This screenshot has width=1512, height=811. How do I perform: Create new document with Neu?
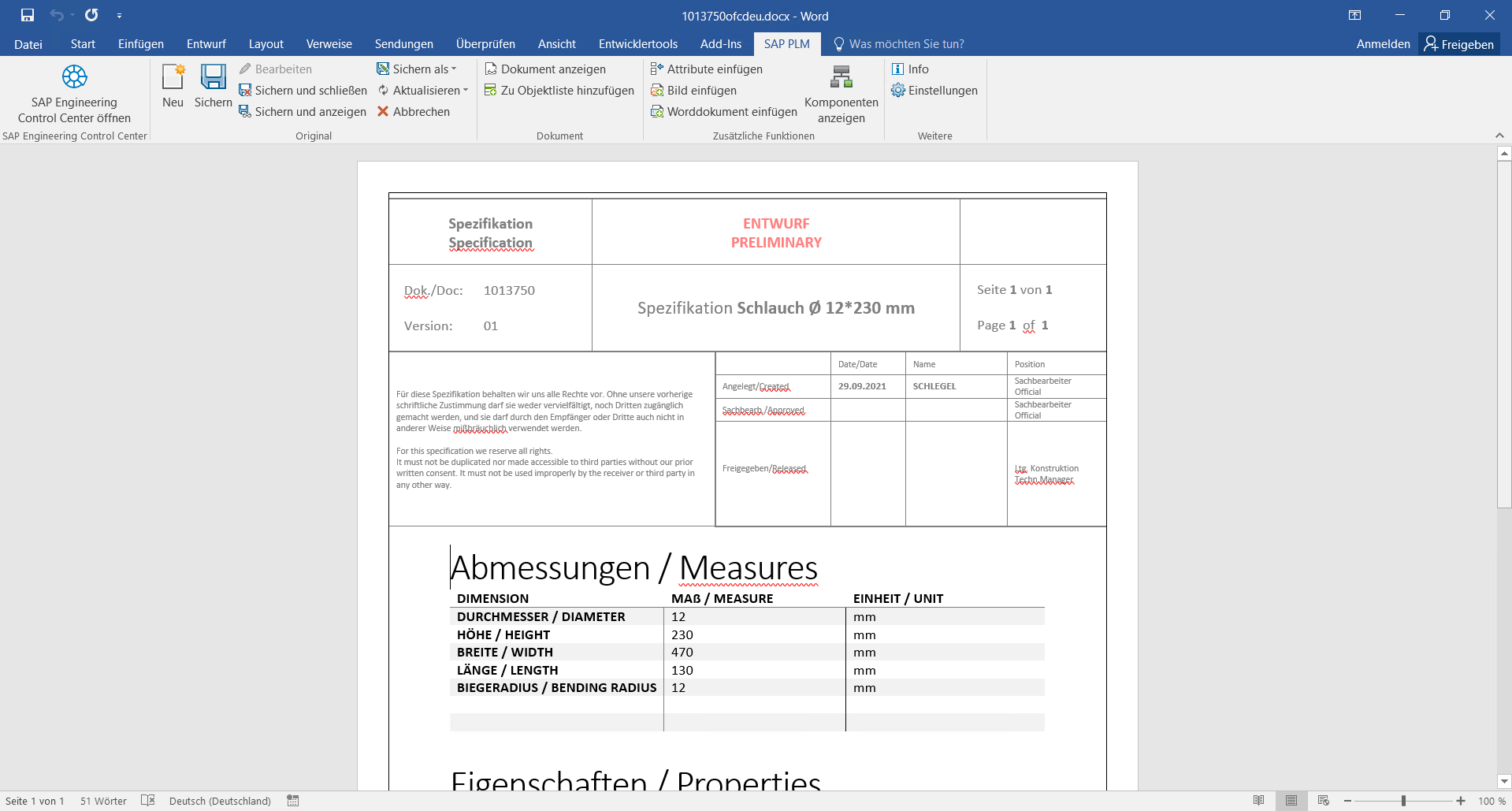(173, 86)
